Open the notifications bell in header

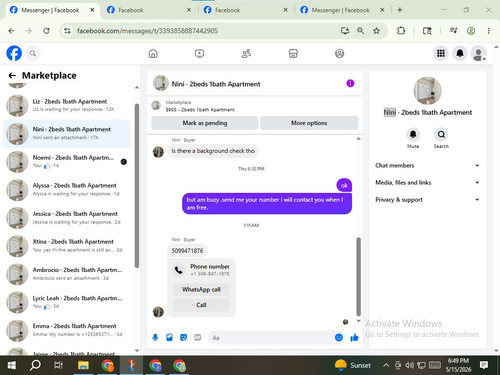[460, 53]
